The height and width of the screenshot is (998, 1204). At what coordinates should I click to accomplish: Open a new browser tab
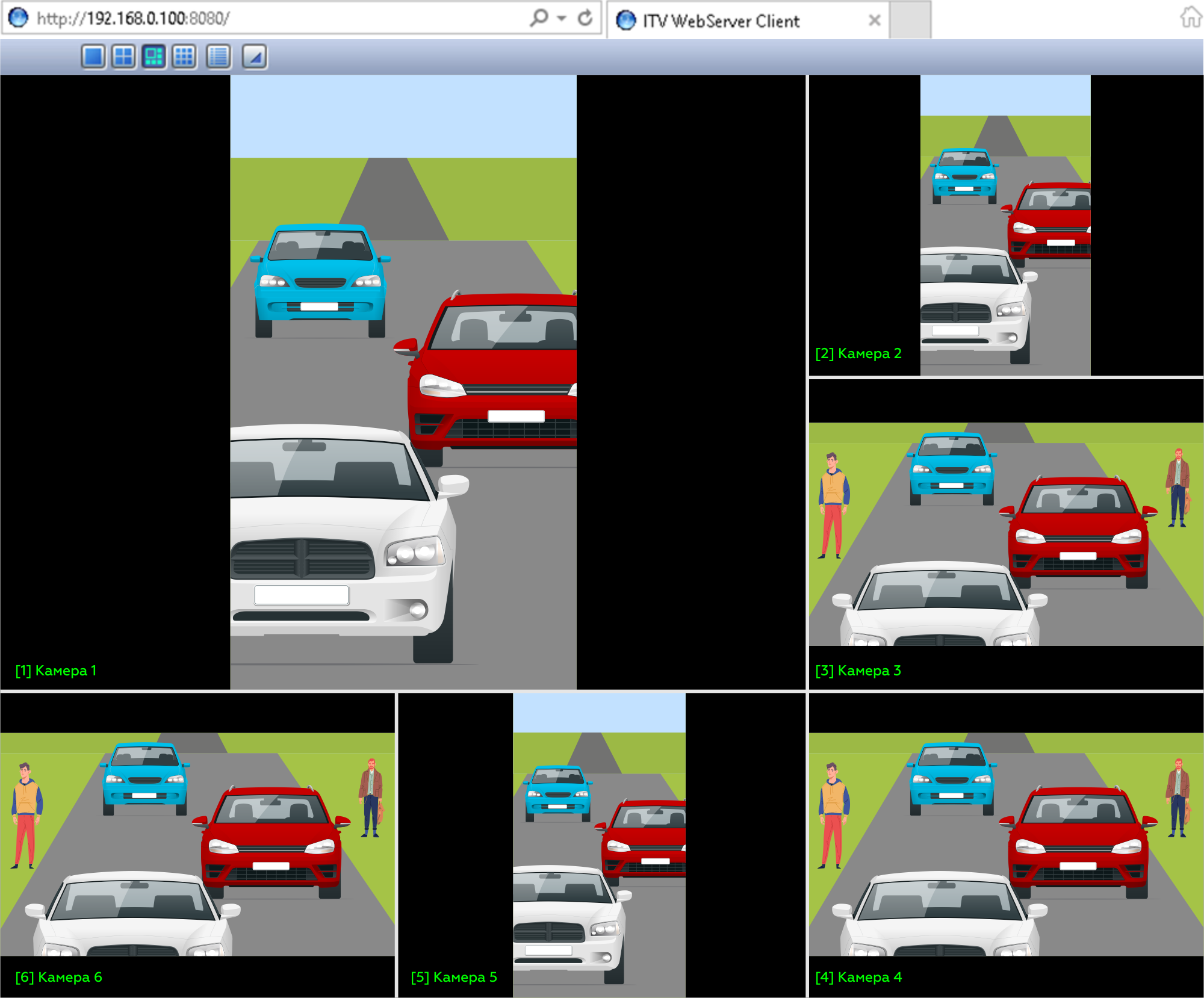(910, 20)
